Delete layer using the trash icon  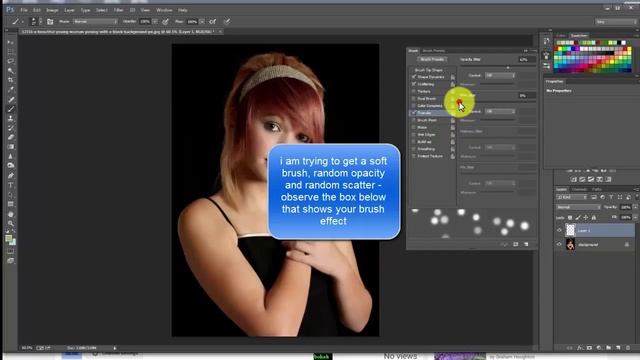(628, 348)
